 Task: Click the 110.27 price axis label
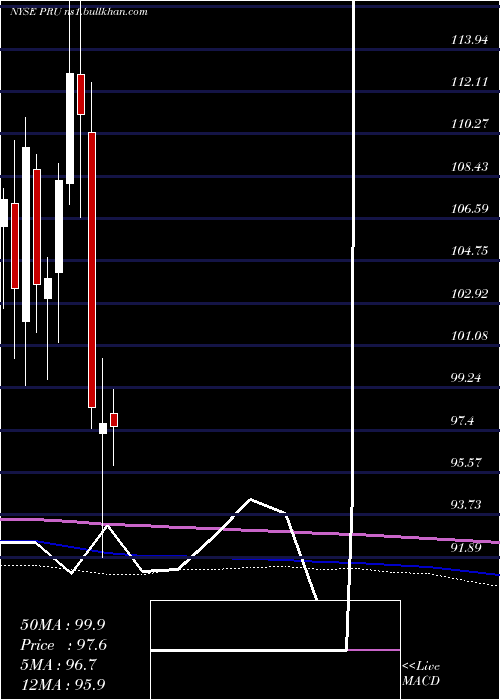click(469, 124)
